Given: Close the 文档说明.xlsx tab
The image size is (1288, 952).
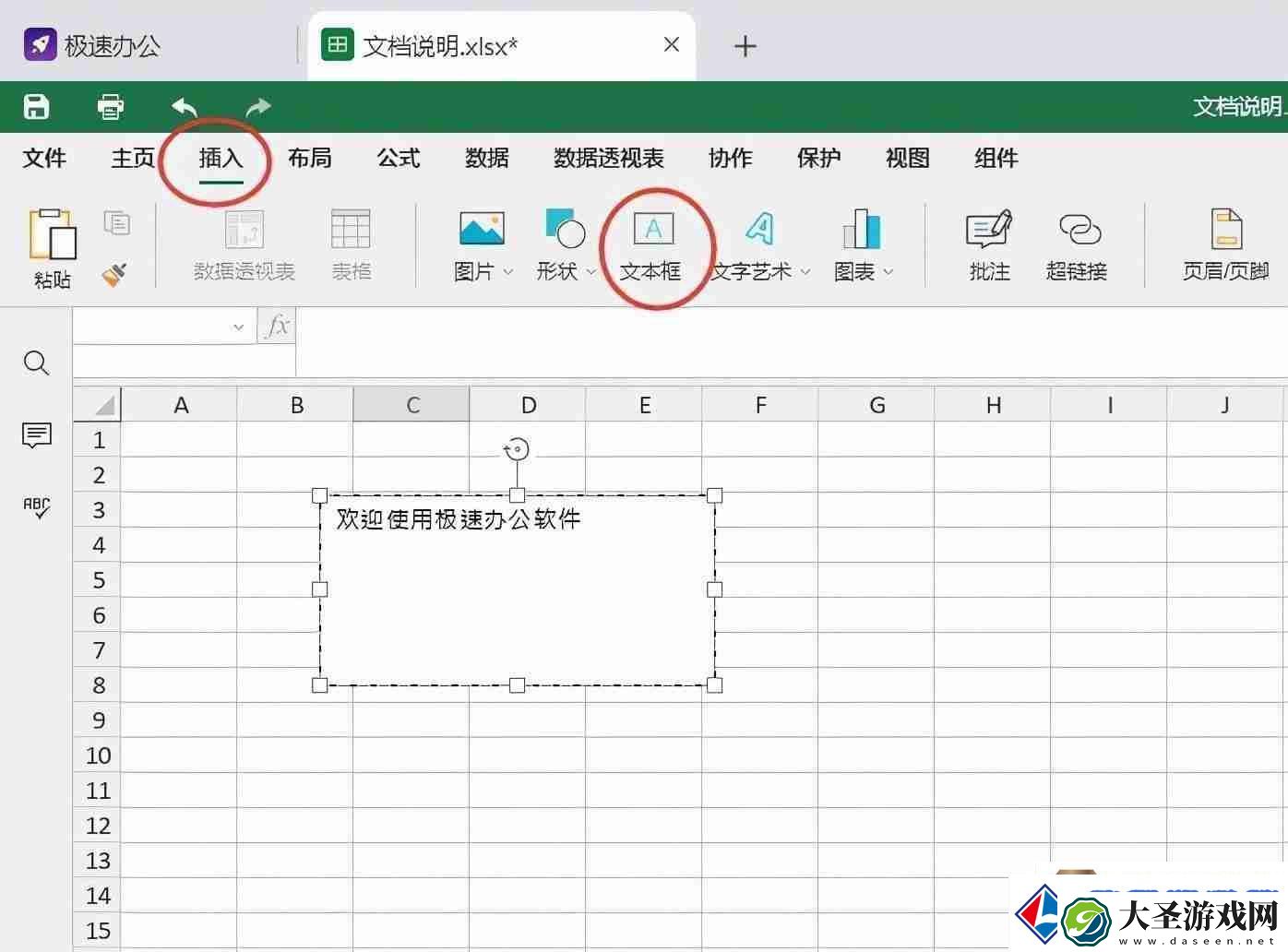Looking at the screenshot, I should (672, 44).
